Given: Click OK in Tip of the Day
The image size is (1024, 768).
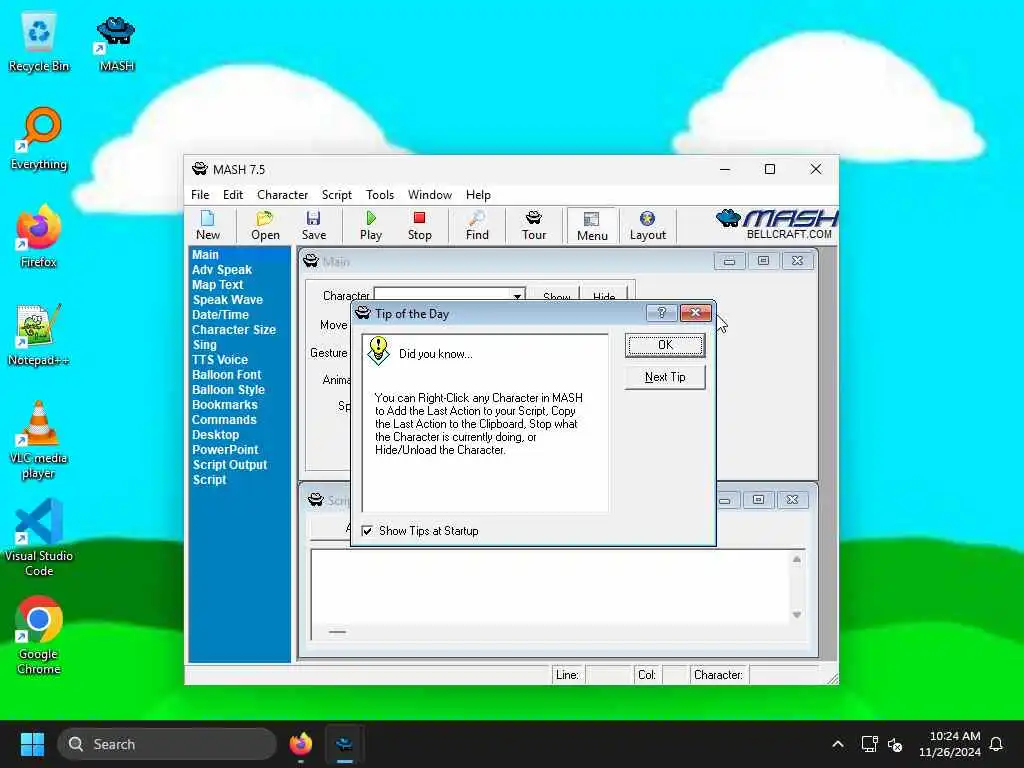Looking at the screenshot, I should pos(665,345).
